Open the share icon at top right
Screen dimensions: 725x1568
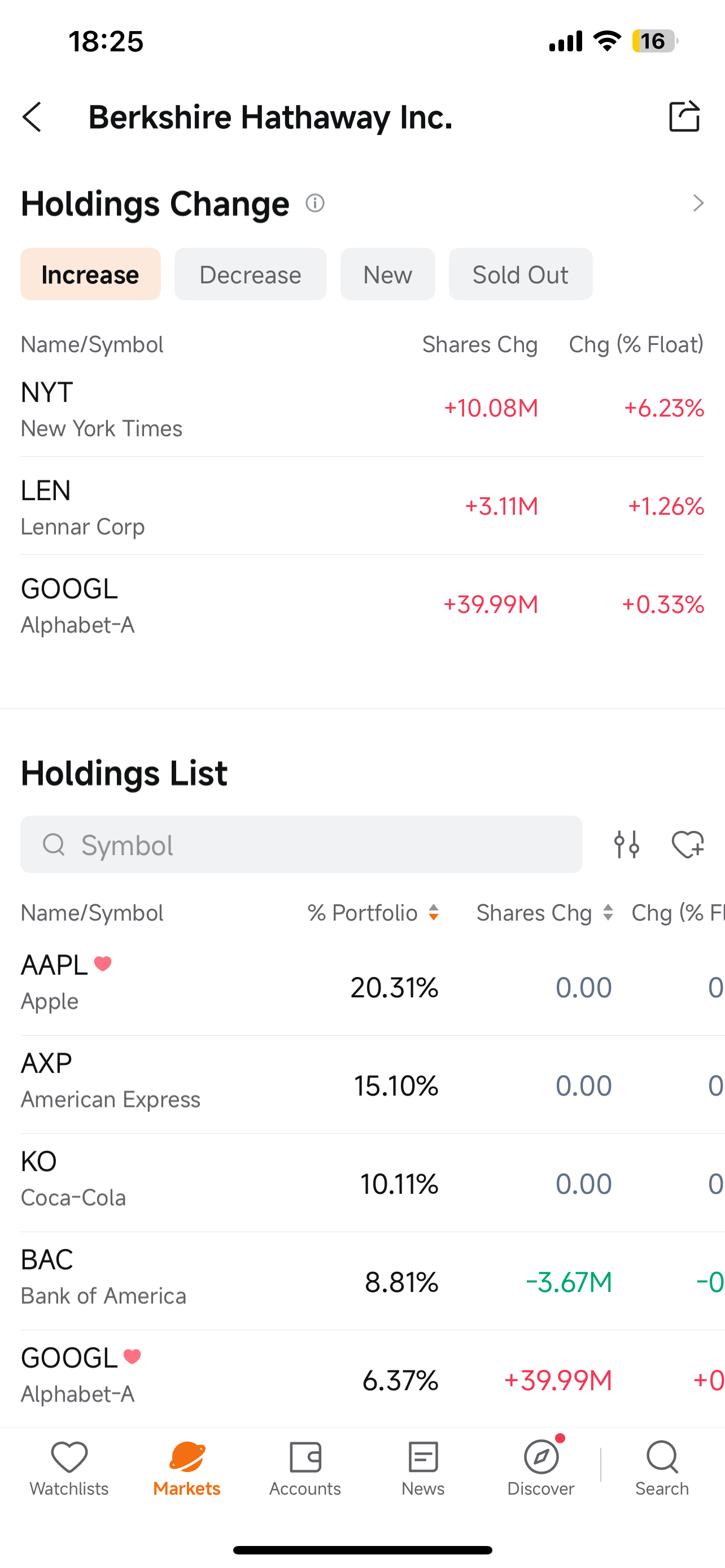(684, 116)
